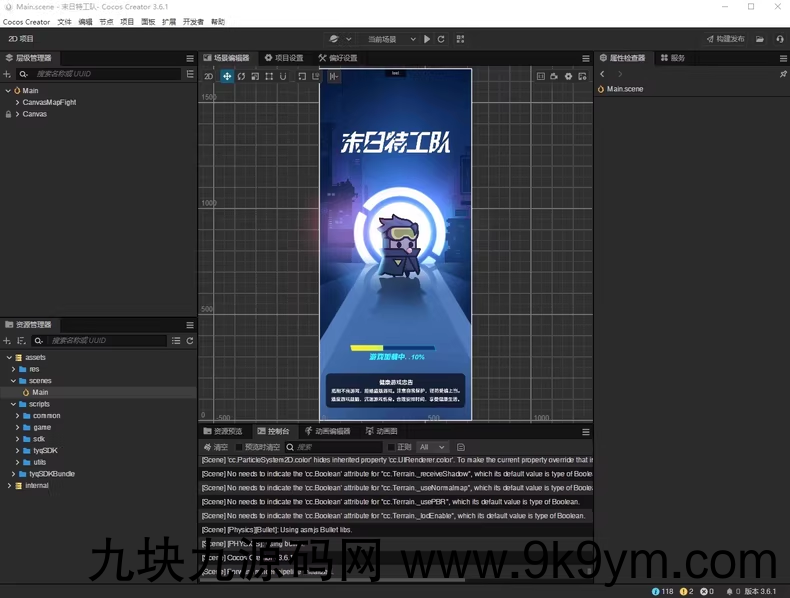Click add asset plus icon in assets panel
Viewport: 790px width, 598px height.
click(x=7, y=341)
